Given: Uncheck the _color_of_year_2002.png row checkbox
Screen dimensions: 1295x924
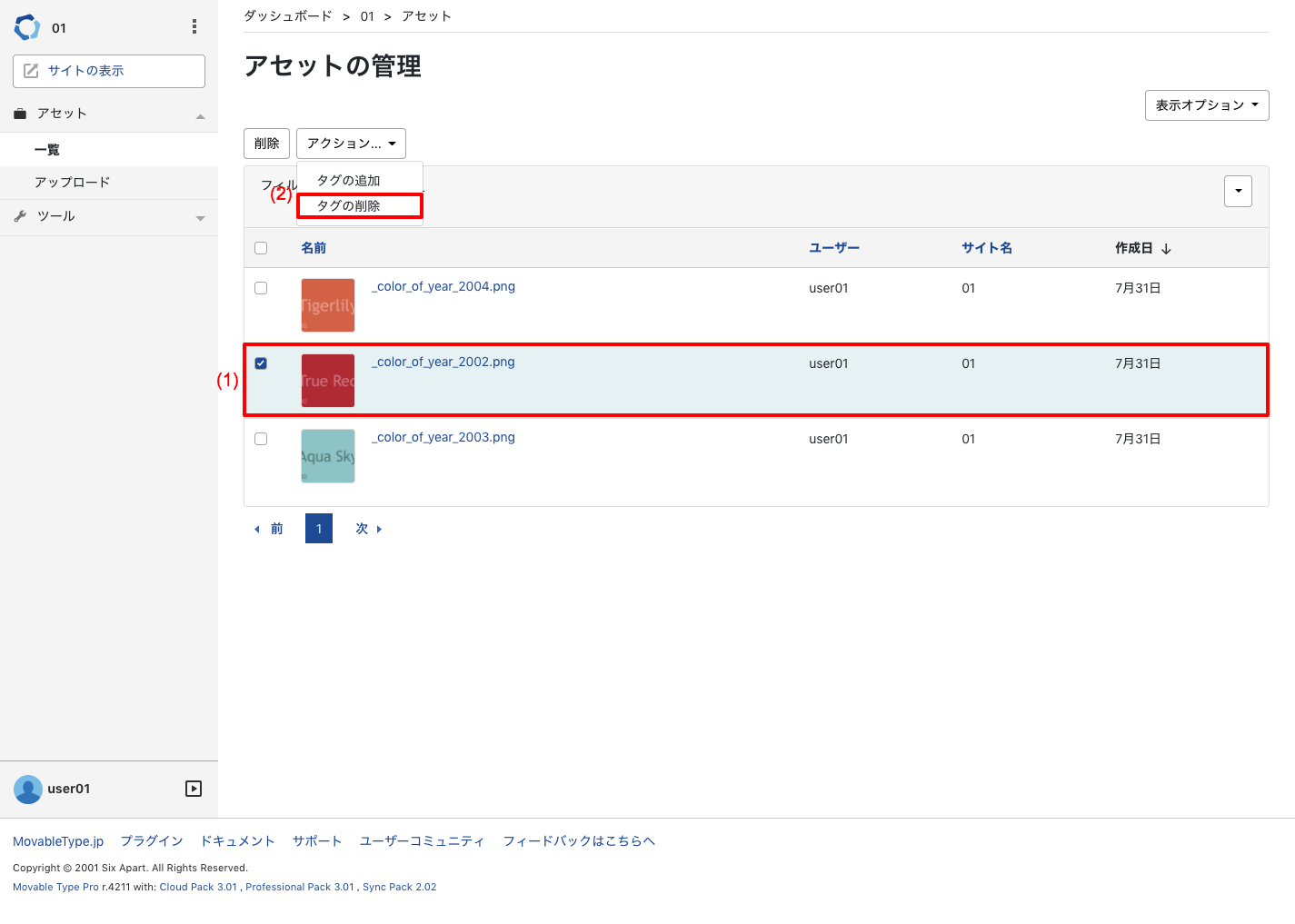Looking at the screenshot, I should pos(261,363).
